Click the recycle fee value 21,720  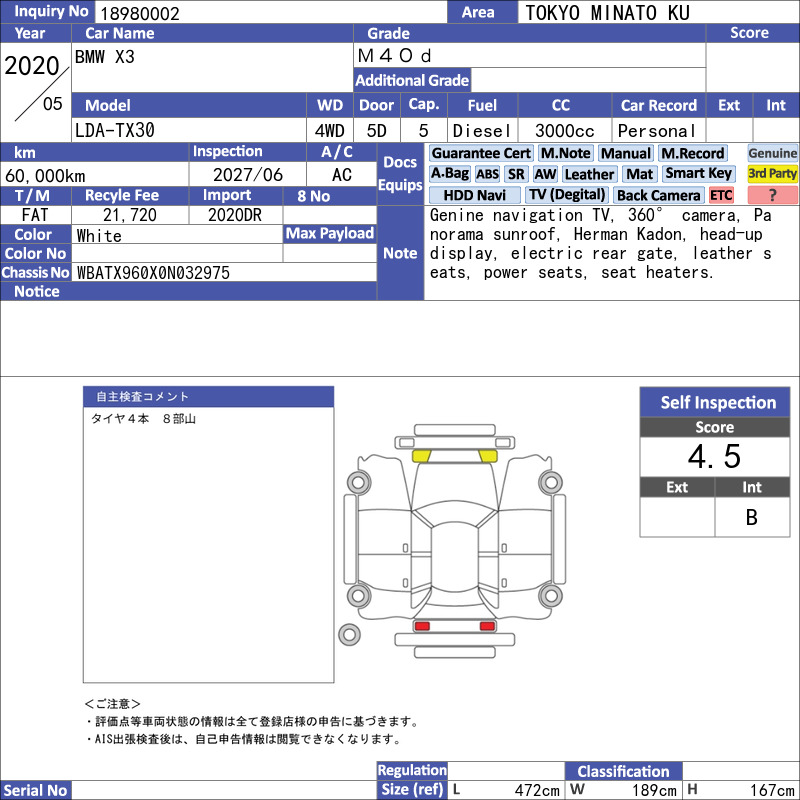130,215
